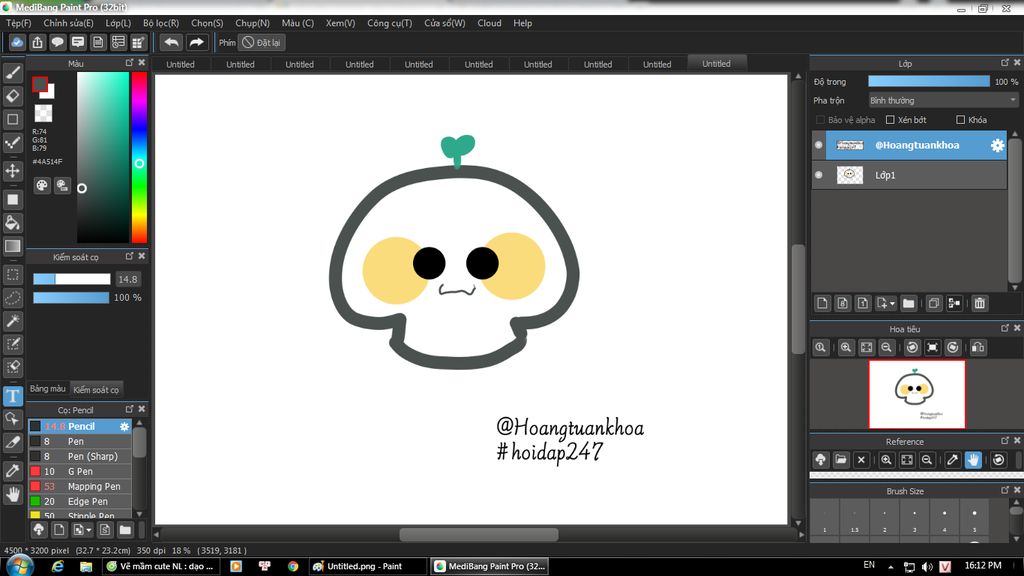Open Pencil brush settings gear
Image resolution: width=1024 pixels, height=576 pixels.
124,426
